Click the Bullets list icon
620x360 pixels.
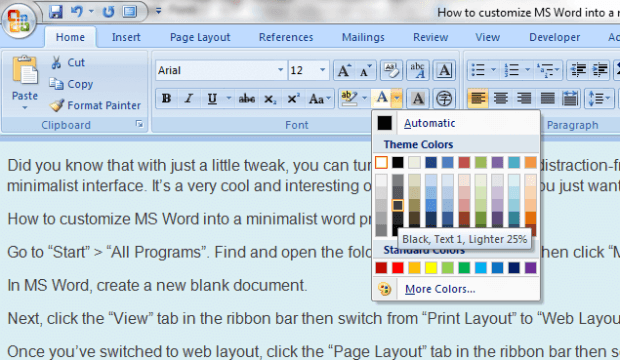click(x=478, y=70)
